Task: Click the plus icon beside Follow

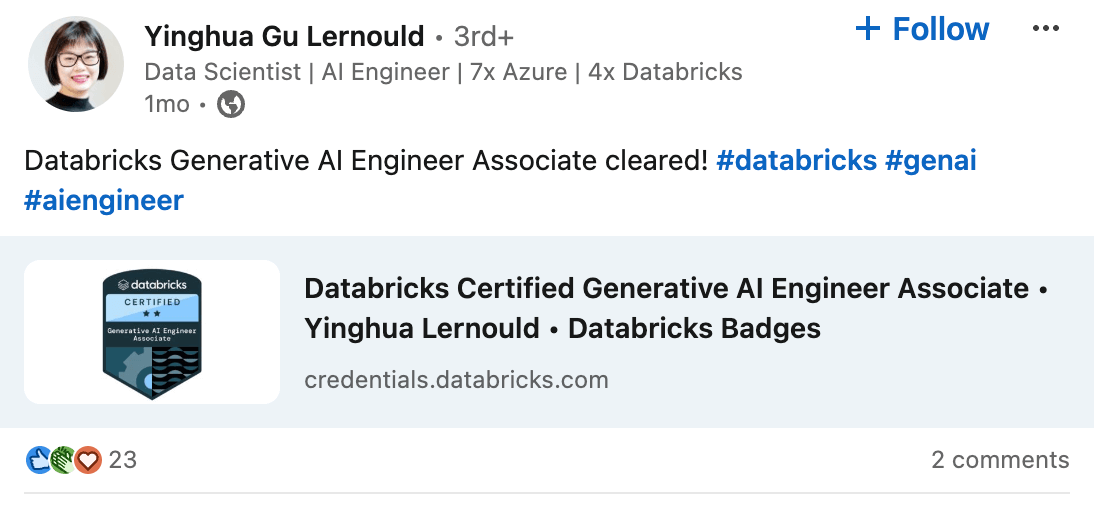Action: 867,29
